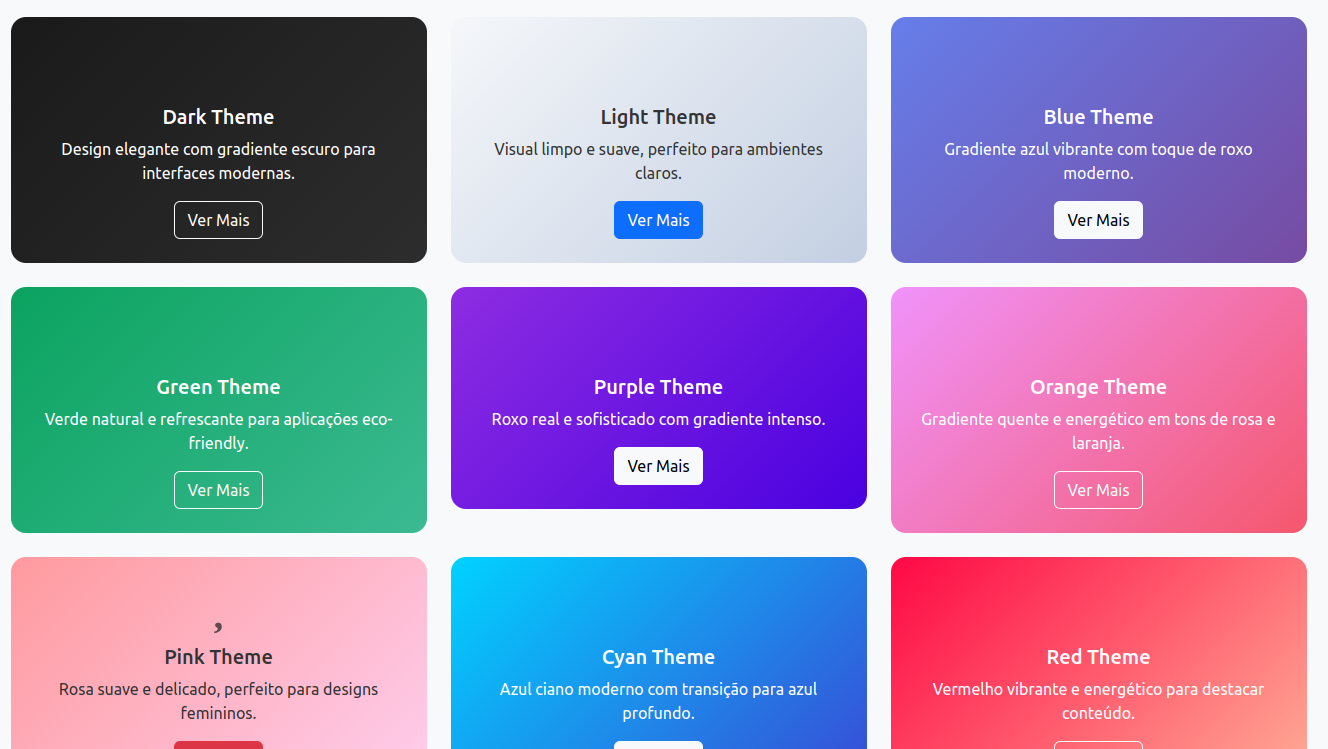Click the Purple Theme title text
Viewport: 1328px width, 749px height.
pyautogui.click(x=658, y=387)
